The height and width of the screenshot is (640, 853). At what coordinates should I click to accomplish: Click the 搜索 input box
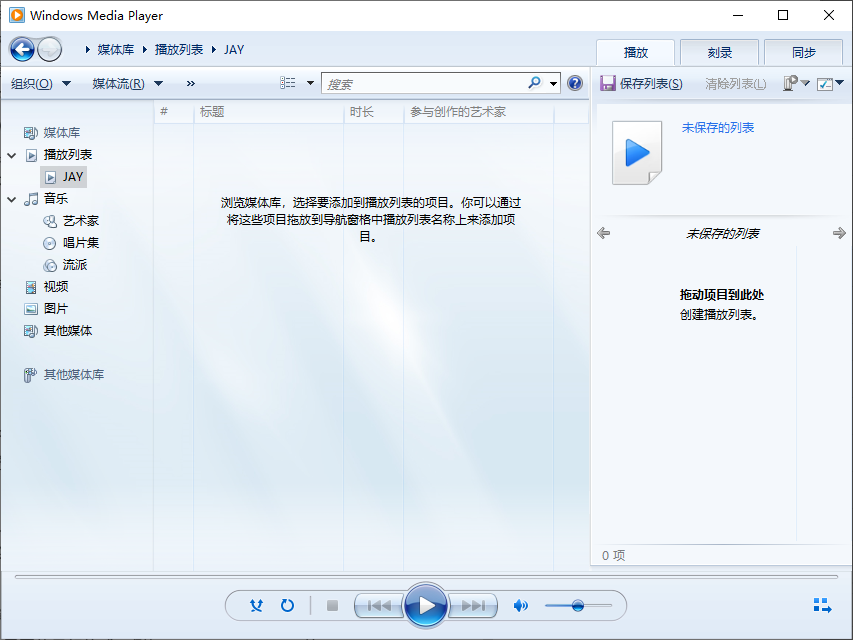[x=424, y=83]
